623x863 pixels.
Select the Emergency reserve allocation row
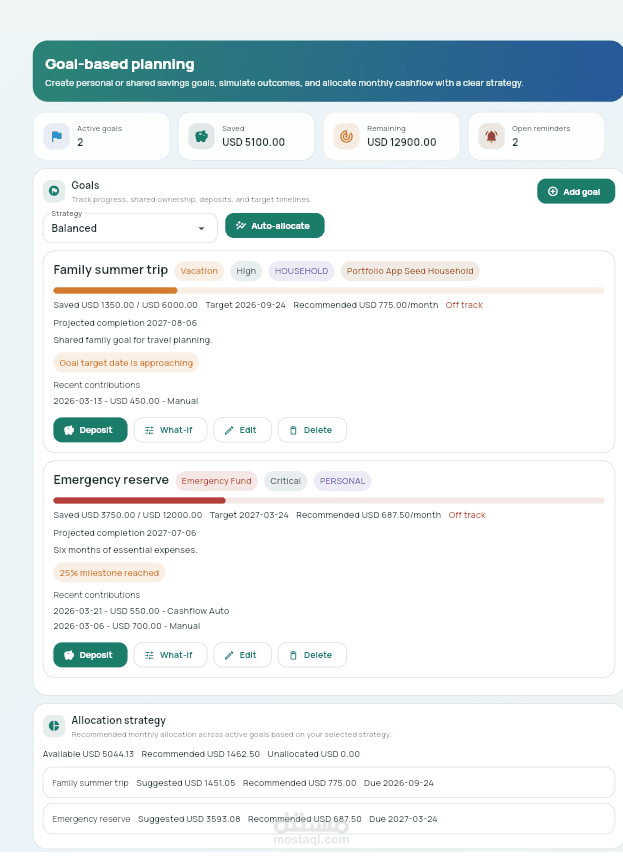pos(328,818)
